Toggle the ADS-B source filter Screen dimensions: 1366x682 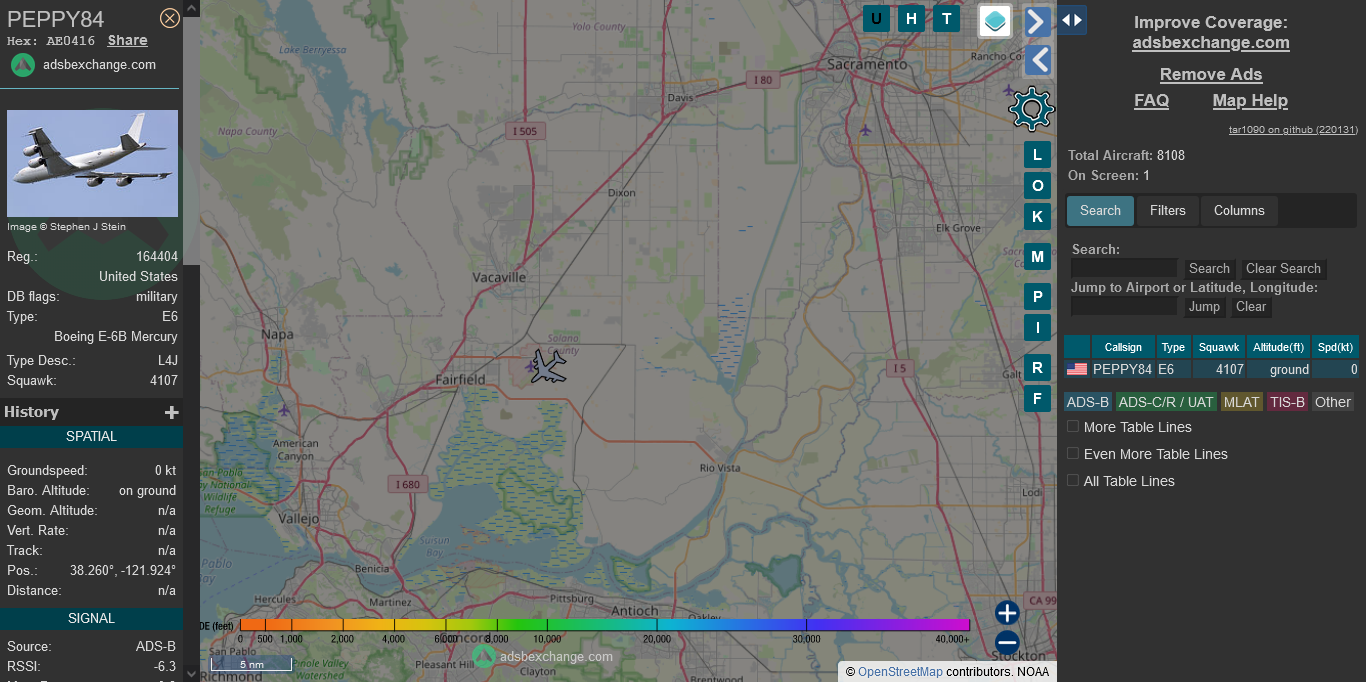(x=1088, y=402)
